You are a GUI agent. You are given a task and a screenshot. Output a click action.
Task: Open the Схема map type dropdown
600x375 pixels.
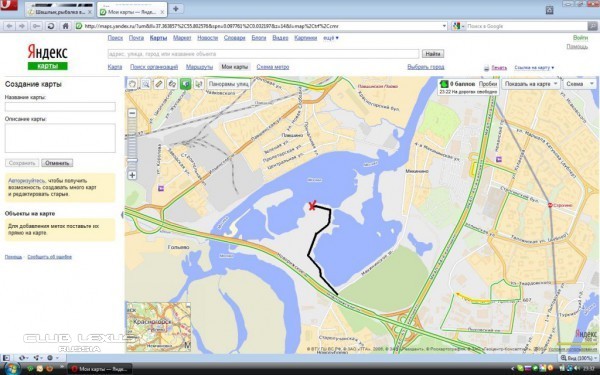[x=580, y=84]
